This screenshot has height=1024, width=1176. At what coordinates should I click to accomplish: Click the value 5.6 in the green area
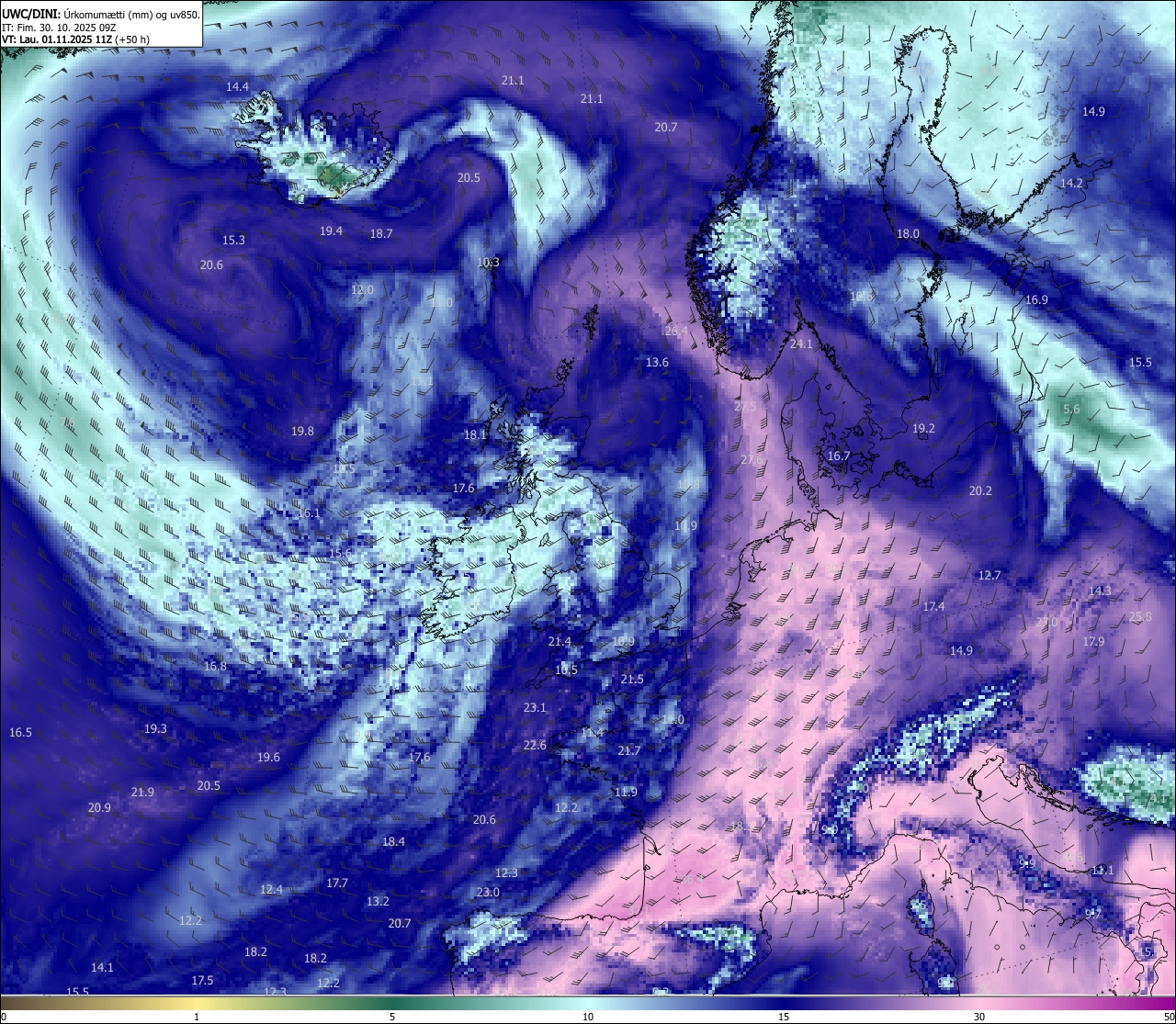[x=1071, y=409]
